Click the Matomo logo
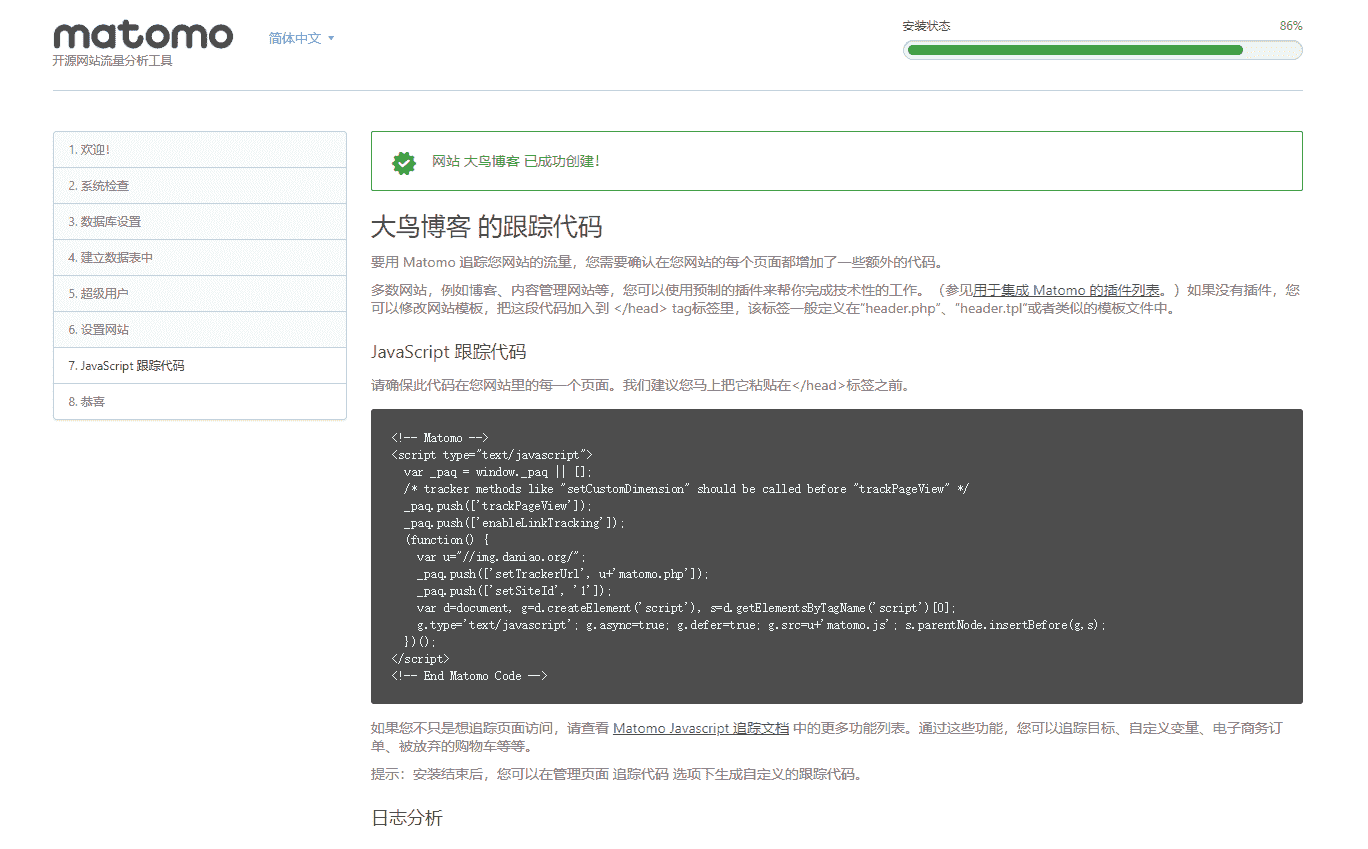Screen dimensions: 1368x849 (143, 36)
